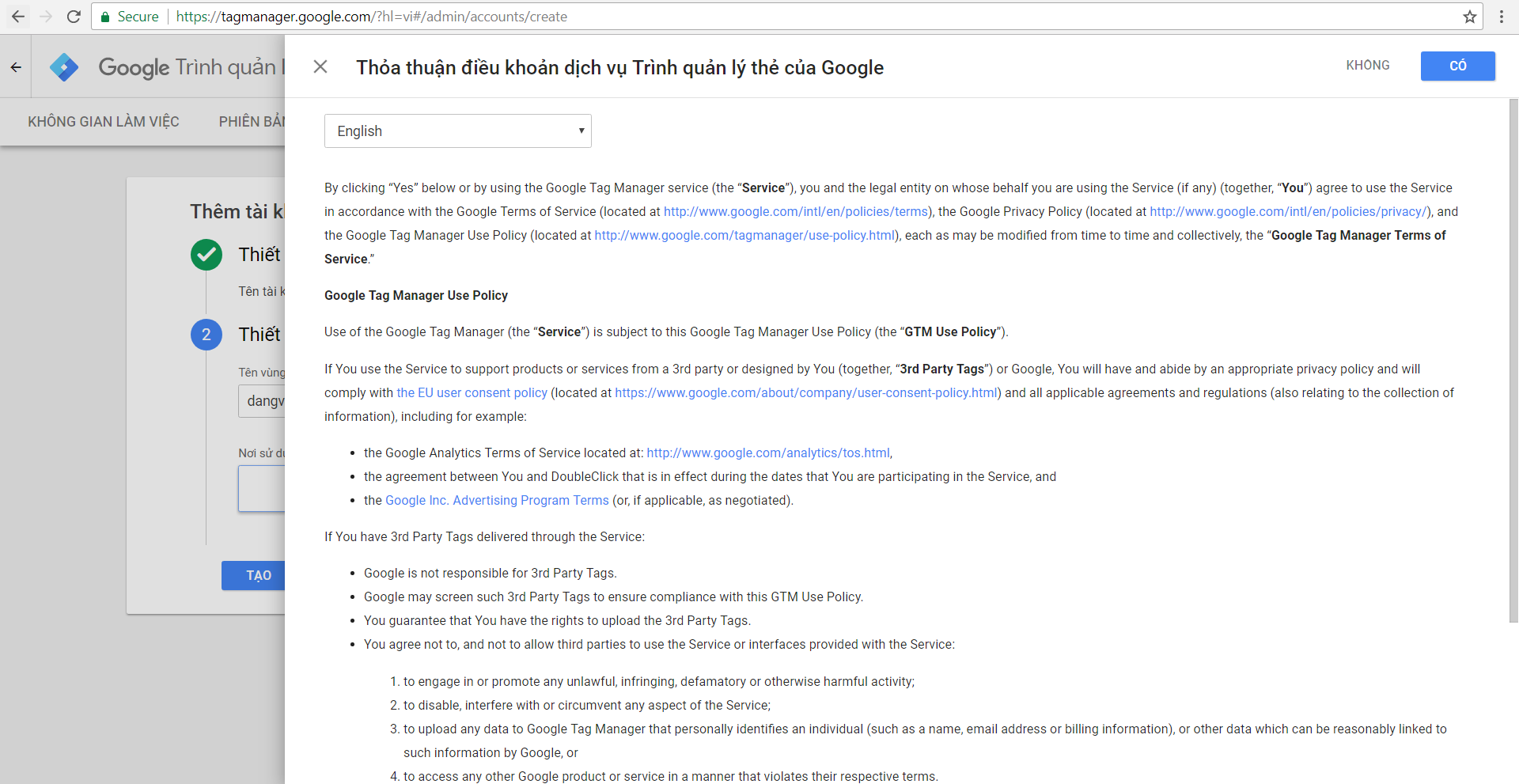Click 'Google is not responsible for 3rd Party Tags'
The height and width of the screenshot is (784, 1519).
pyautogui.click(x=491, y=573)
